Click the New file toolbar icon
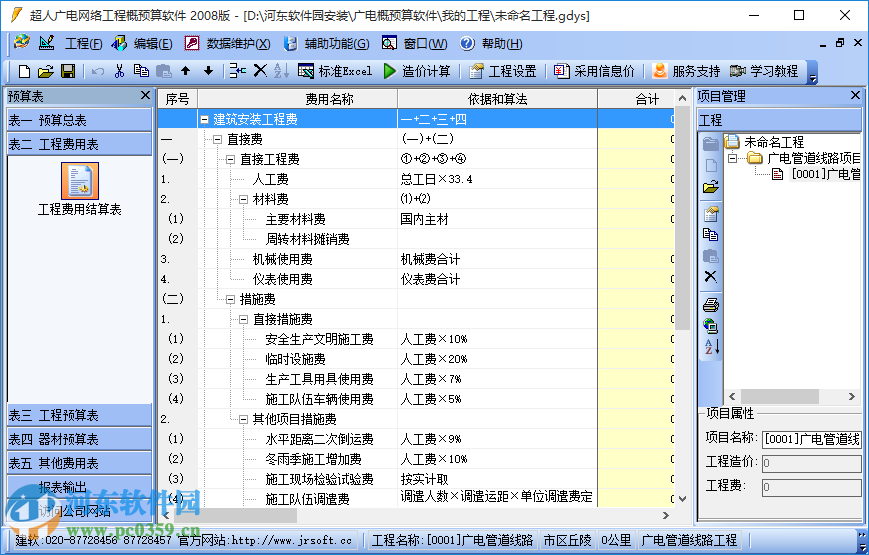 [24, 71]
